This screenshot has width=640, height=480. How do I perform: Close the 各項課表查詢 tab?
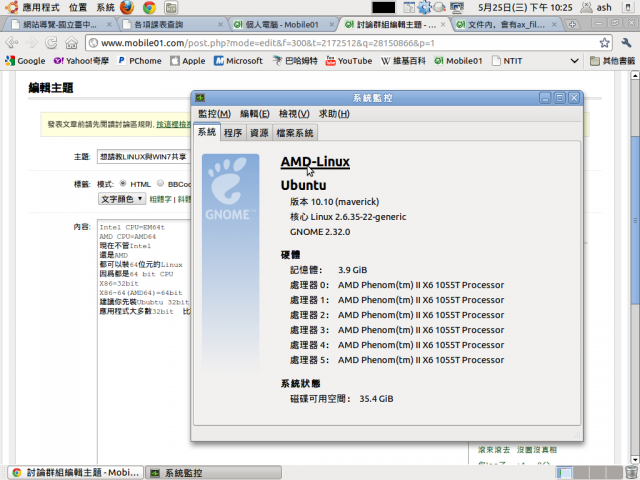pos(220,24)
